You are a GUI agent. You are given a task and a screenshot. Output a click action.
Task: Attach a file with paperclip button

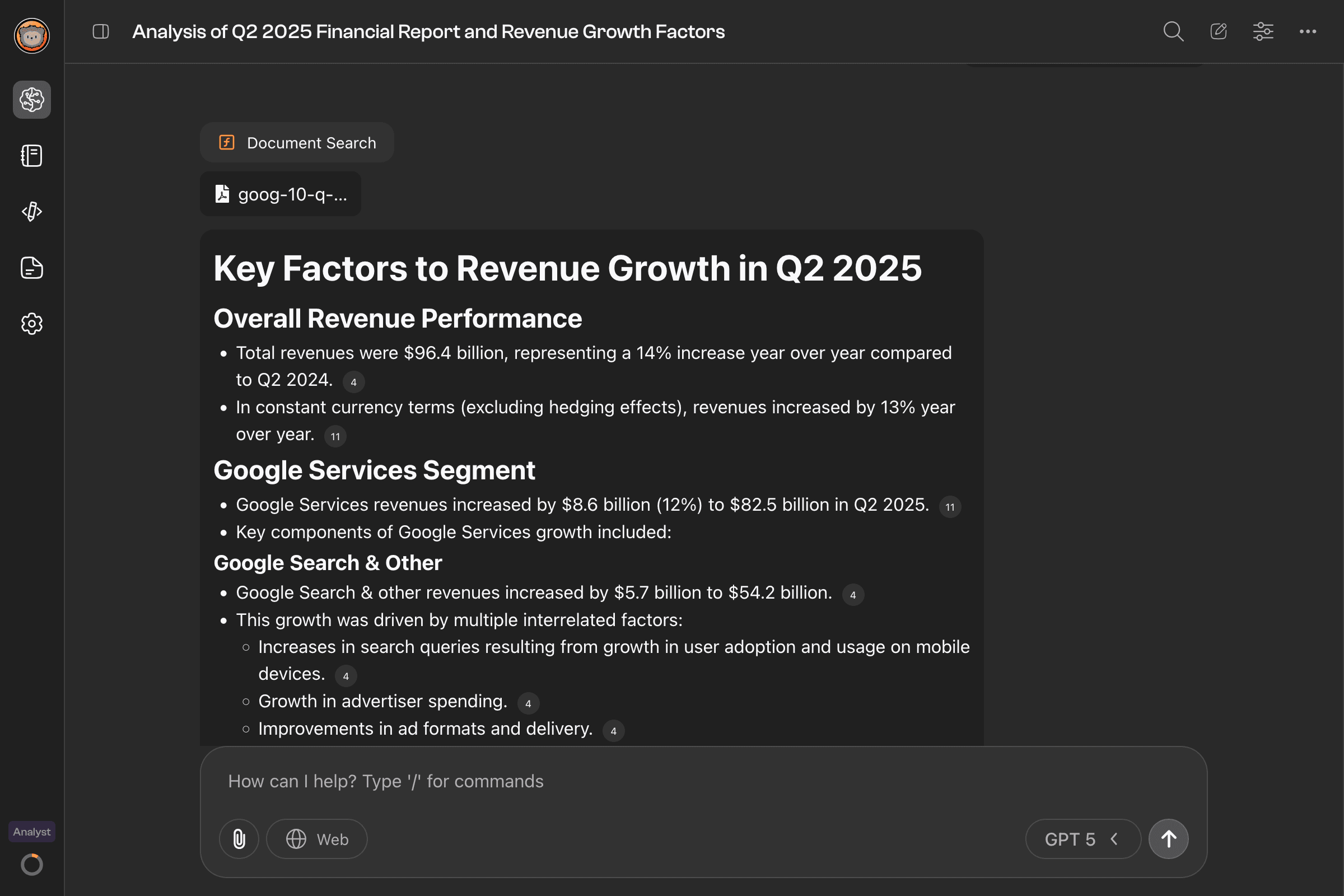[239, 839]
